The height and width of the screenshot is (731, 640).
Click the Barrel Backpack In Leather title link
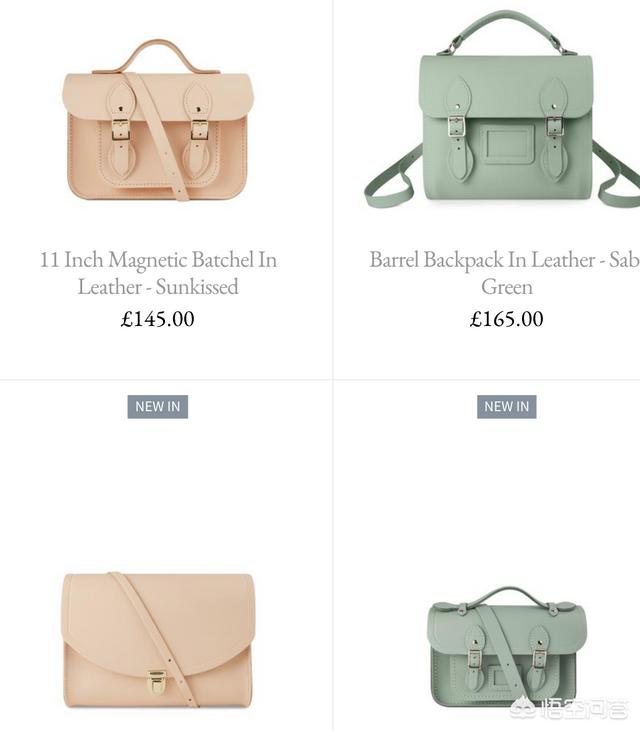pyautogui.click(x=504, y=273)
